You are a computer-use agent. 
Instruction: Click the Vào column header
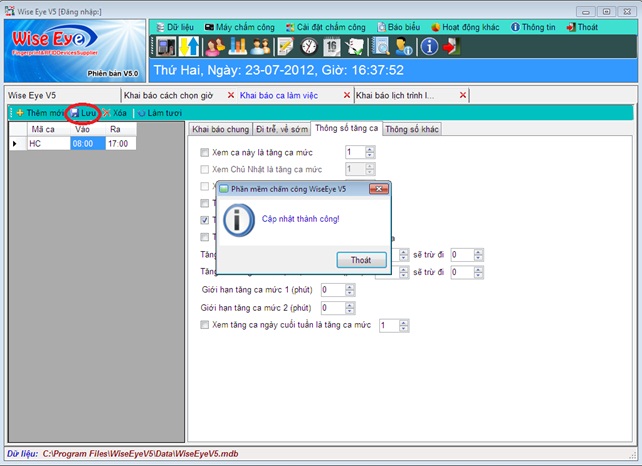click(x=88, y=129)
